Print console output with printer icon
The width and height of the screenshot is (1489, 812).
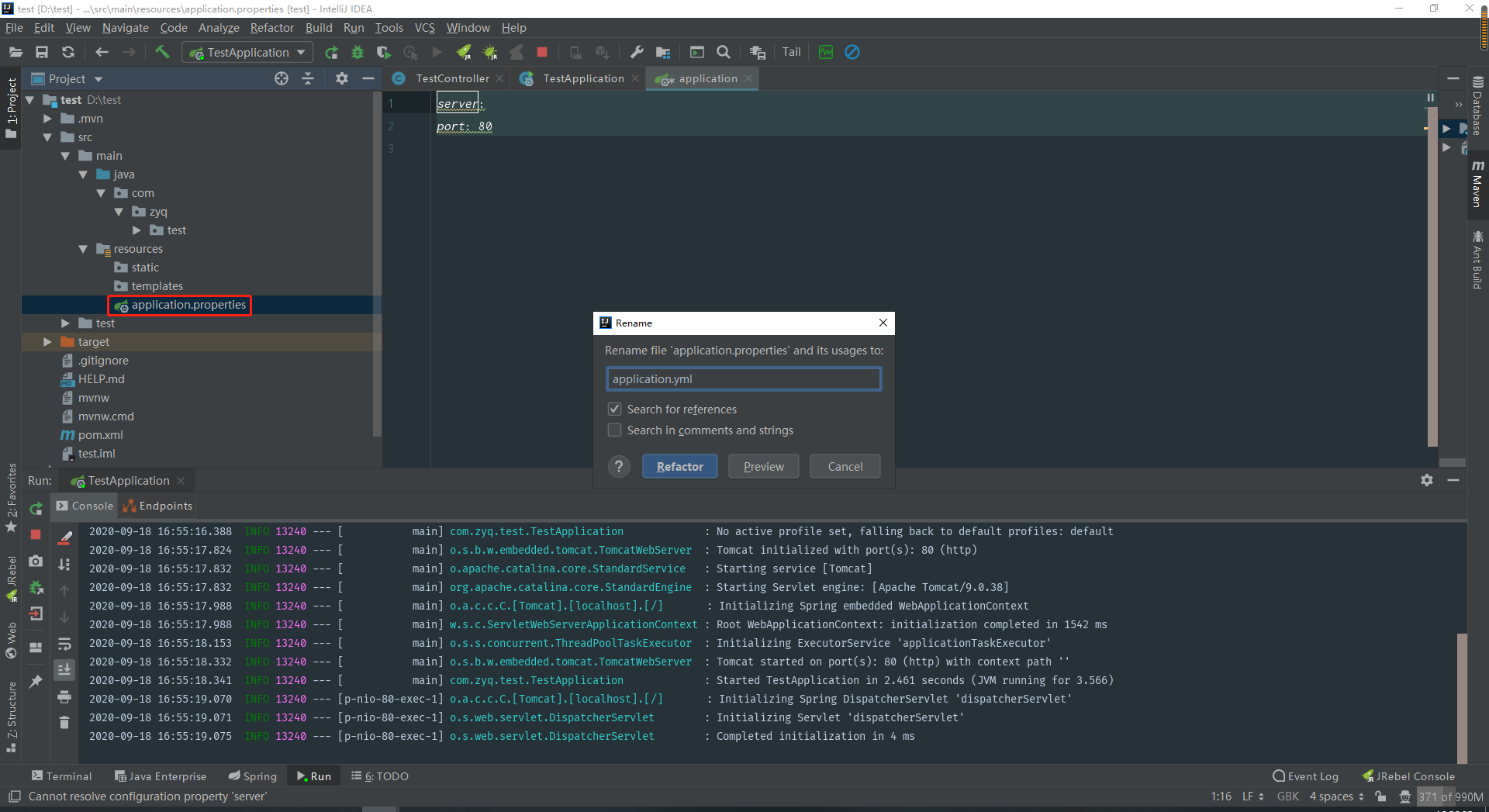point(64,696)
